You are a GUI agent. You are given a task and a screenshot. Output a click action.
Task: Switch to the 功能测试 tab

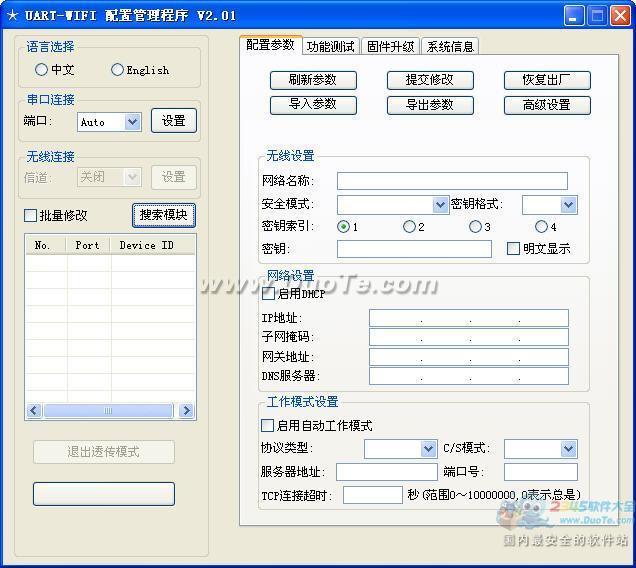pyautogui.click(x=331, y=47)
